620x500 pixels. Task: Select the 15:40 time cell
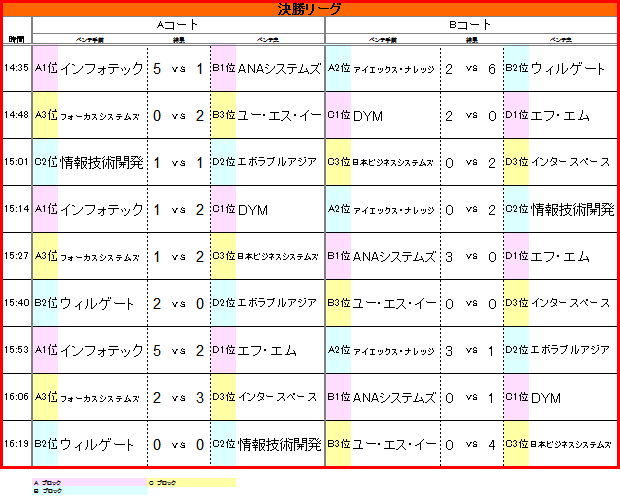click(17, 303)
